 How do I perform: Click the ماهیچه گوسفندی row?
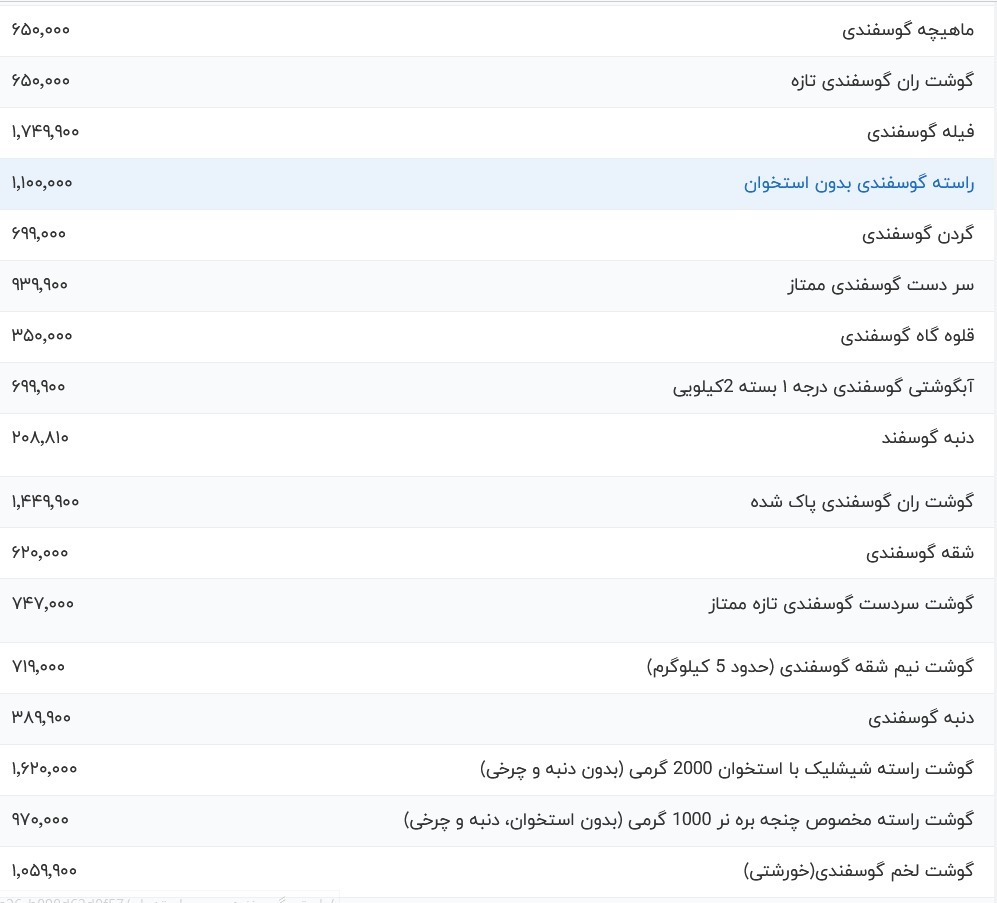click(x=500, y=29)
